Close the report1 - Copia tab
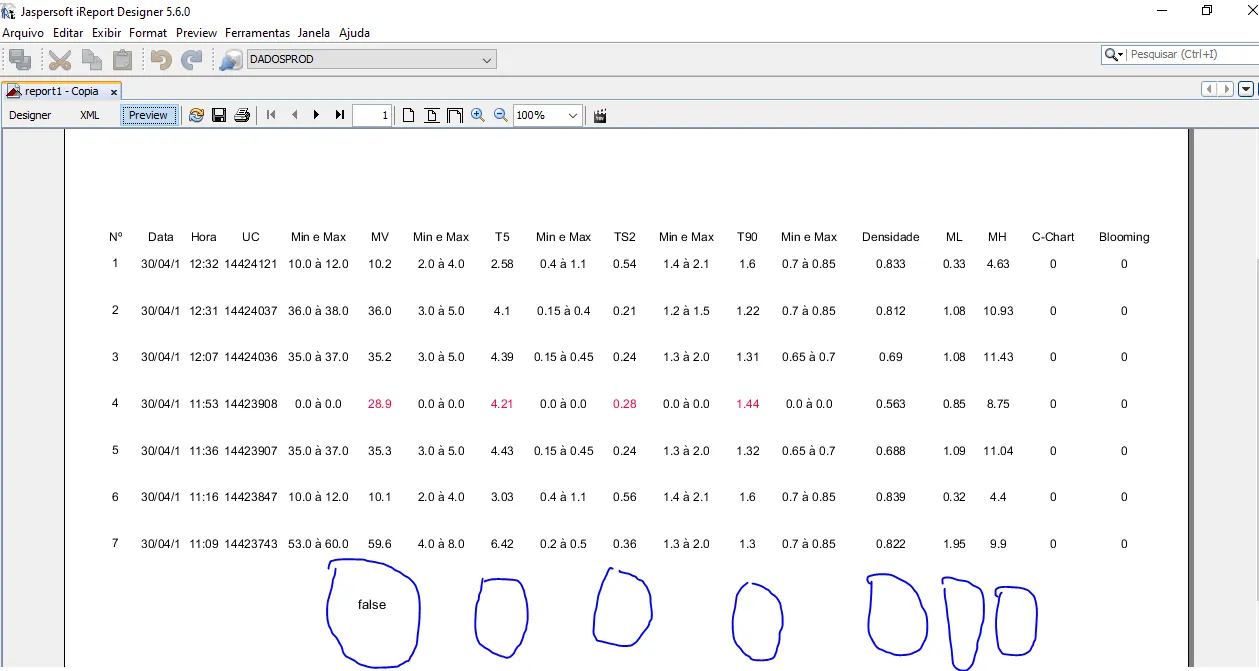 [x=114, y=92]
